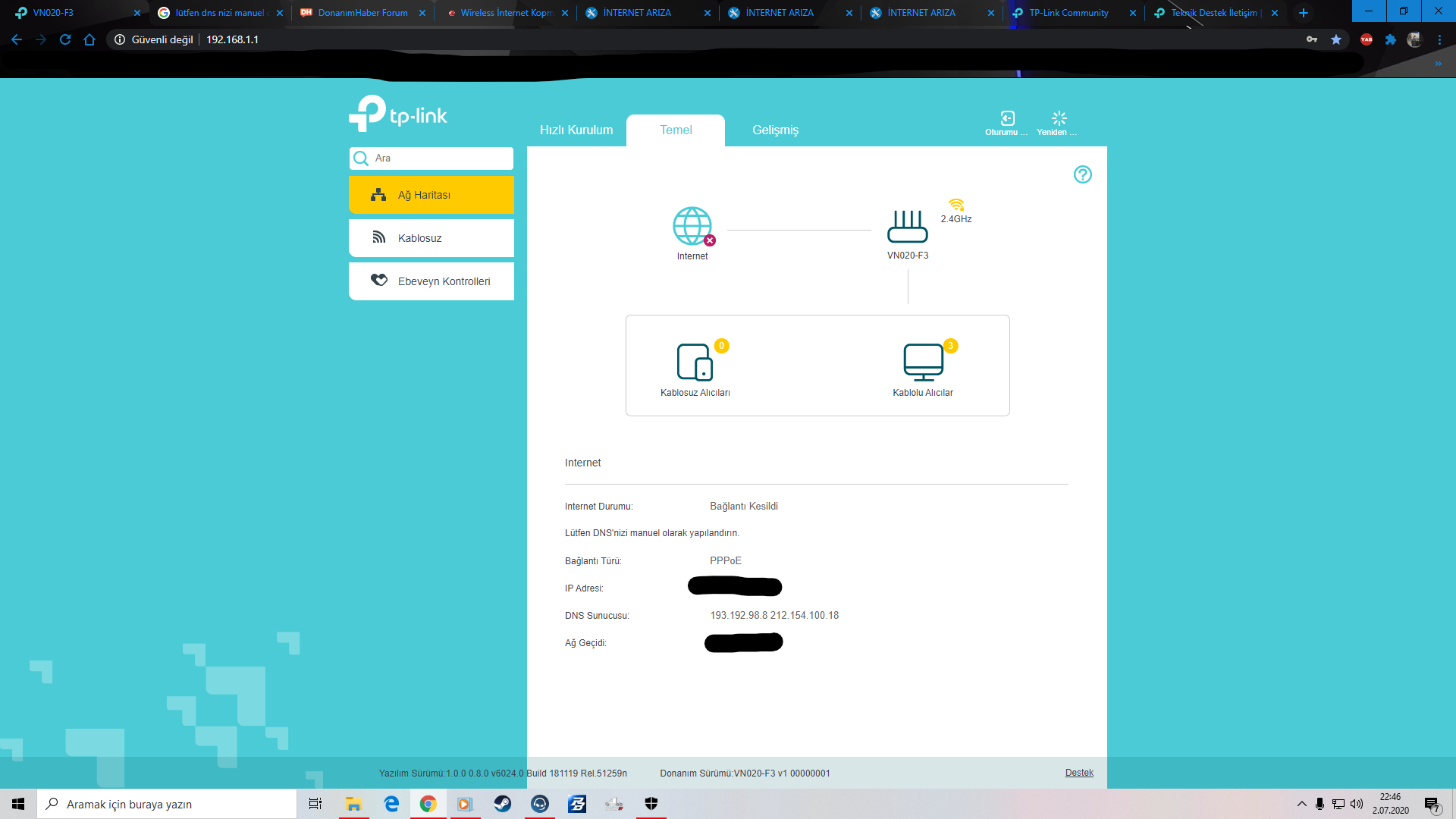This screenshot has height=819, width=1456.
Task: Click the VN020-F3 router icon
Action: pyautogui.click(x=907, y=226)
